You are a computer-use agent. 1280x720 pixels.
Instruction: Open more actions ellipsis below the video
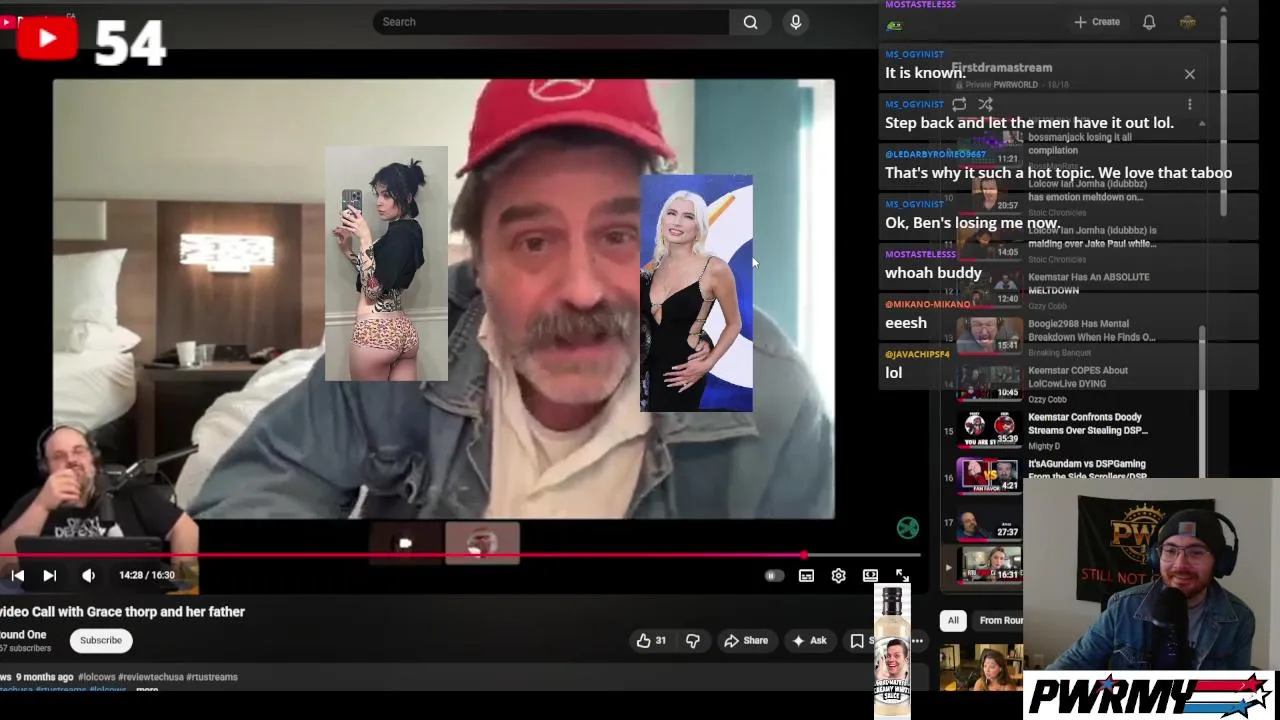[917, 641]
